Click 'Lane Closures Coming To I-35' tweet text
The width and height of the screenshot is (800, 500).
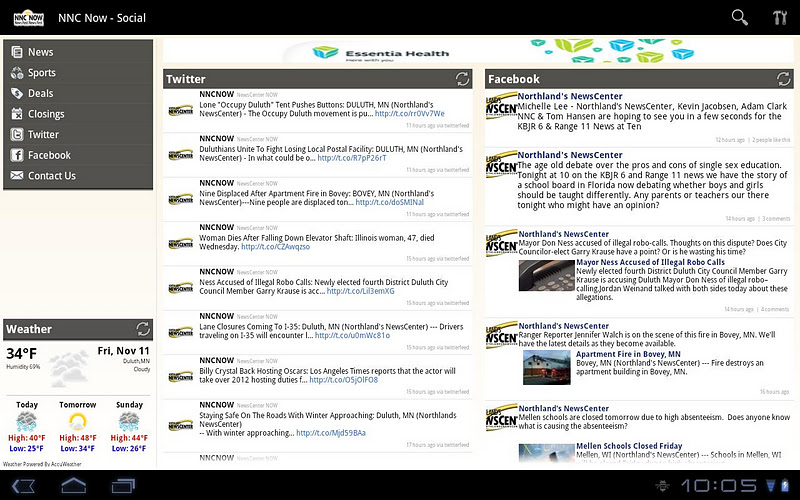331,331
